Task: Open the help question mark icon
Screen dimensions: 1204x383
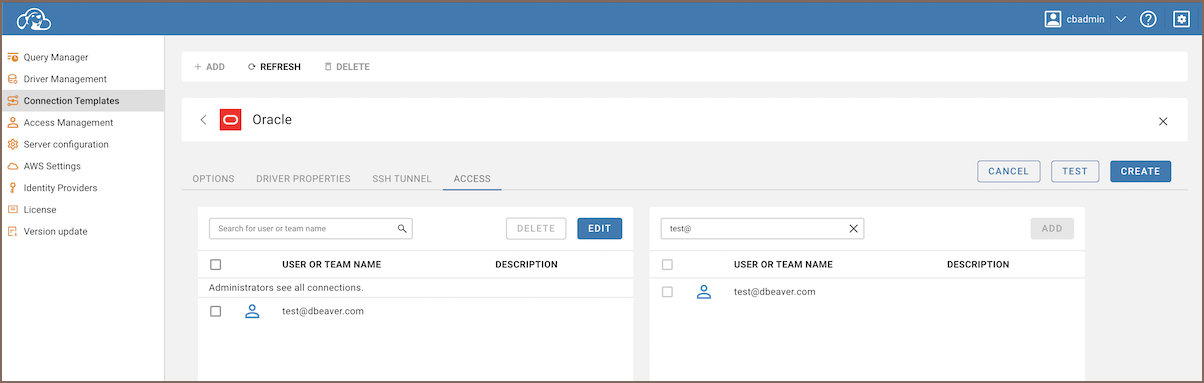Action: tap(1148, 19)
